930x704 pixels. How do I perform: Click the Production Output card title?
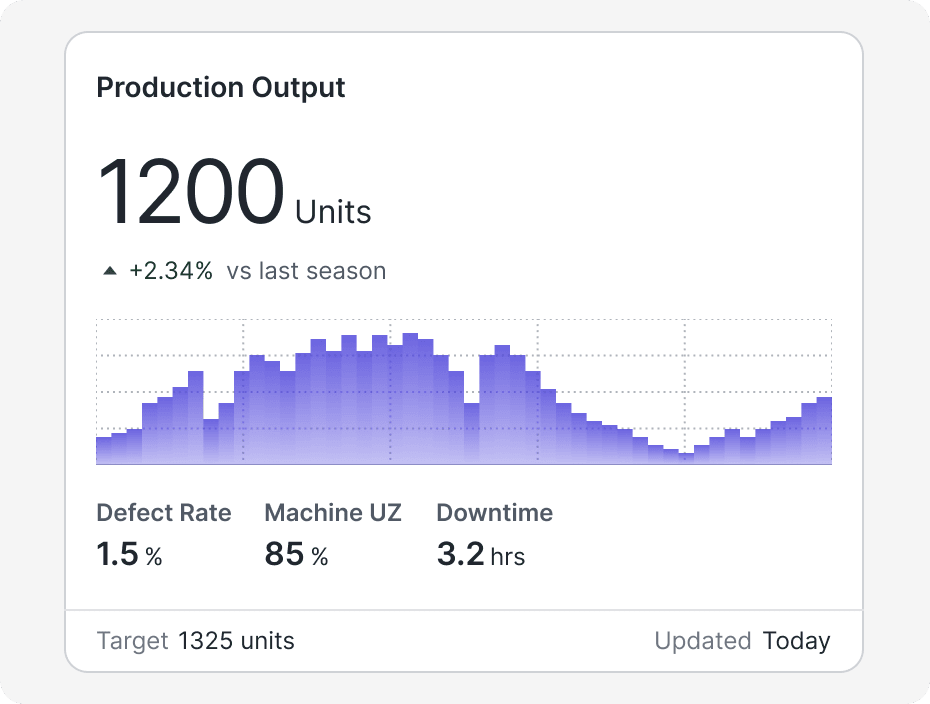coord(221,88)
